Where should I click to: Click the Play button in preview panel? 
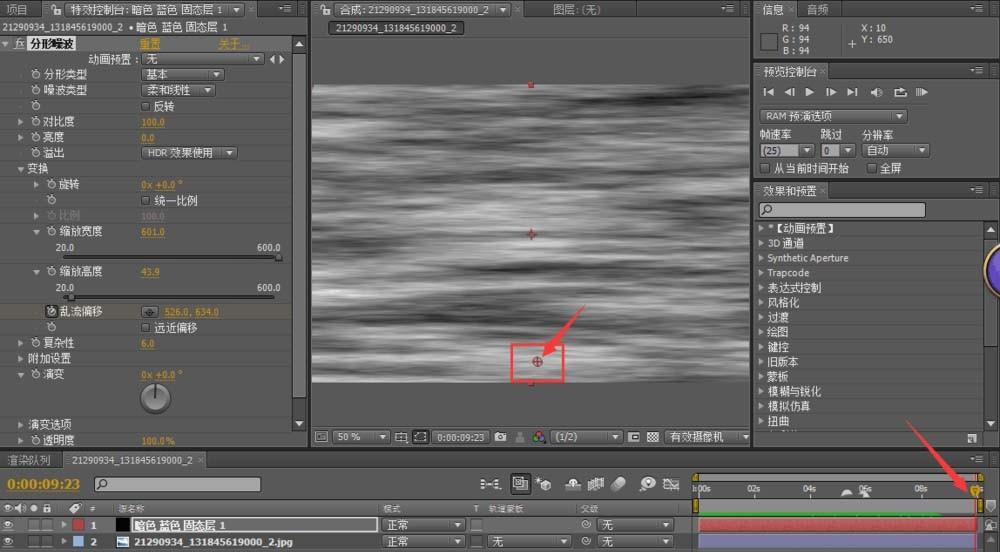click(x=810, y=93)
